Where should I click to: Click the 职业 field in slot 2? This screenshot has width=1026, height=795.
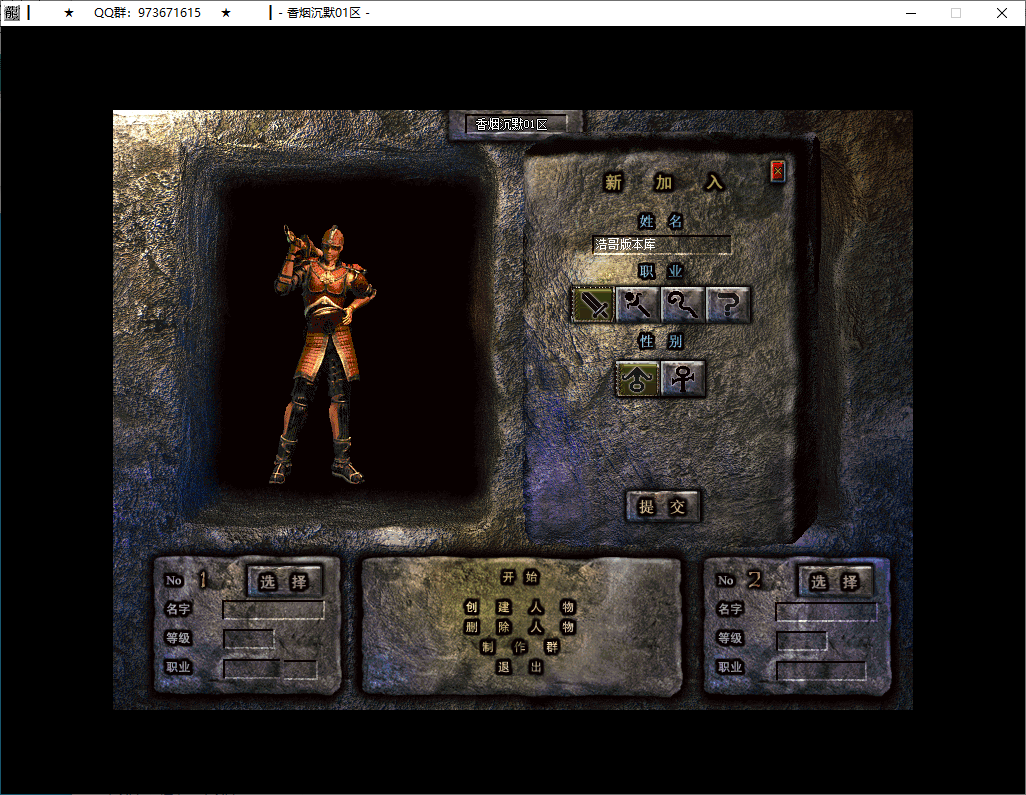click(x=821, y=671)
